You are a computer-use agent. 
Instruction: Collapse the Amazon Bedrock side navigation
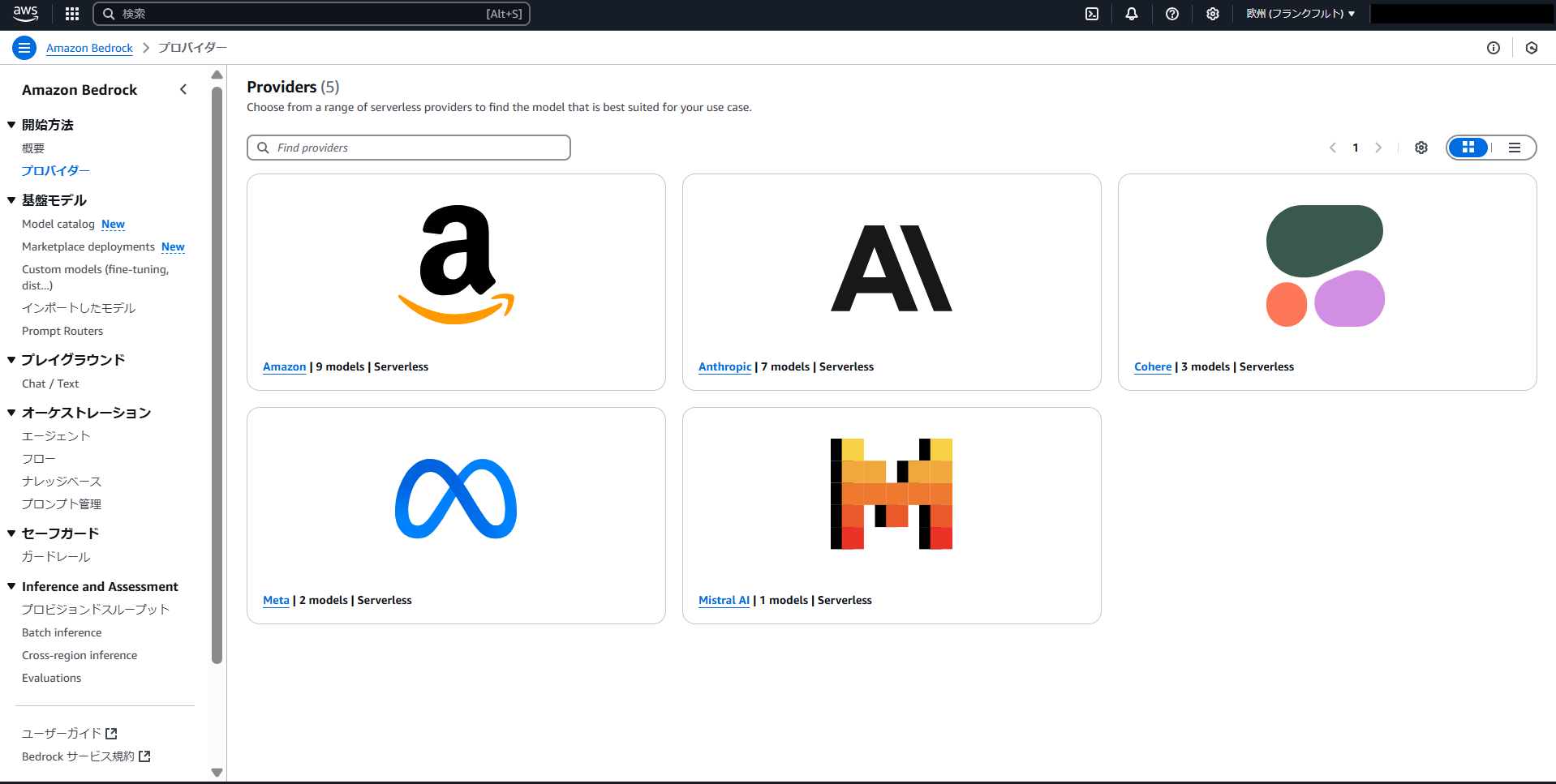click(x=183, y=89)
